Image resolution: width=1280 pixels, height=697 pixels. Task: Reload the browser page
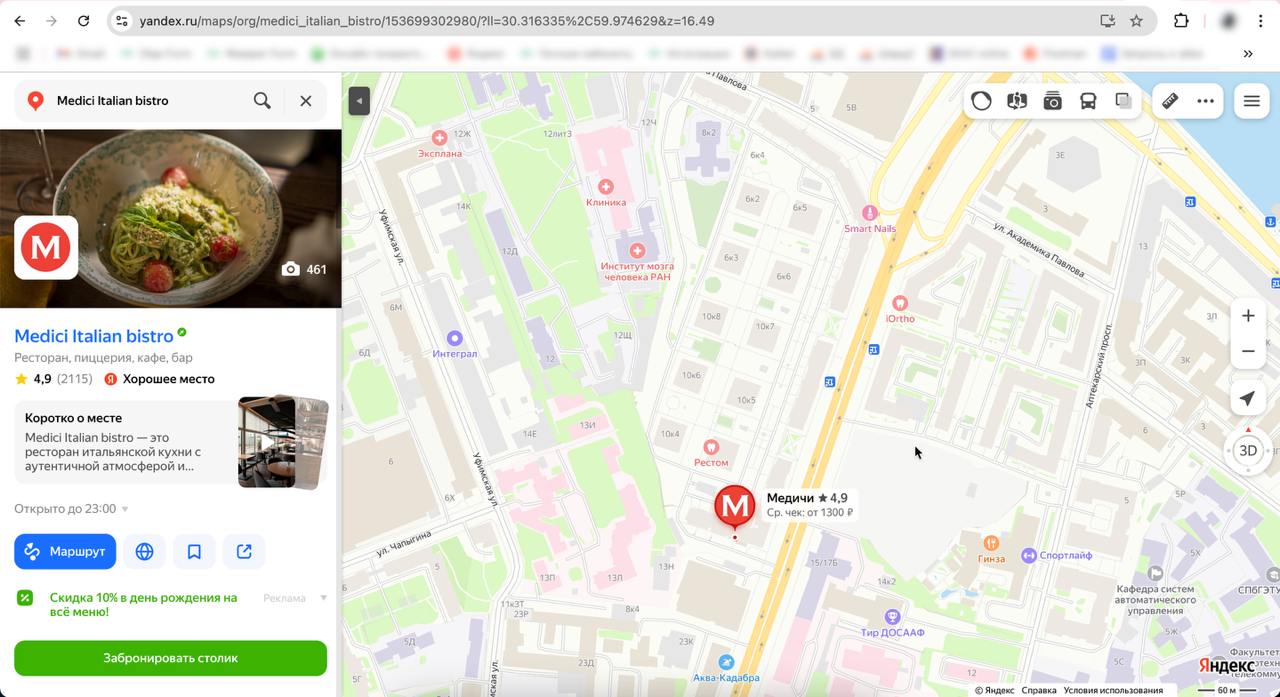pyautogui.click(x=84, y=21)
